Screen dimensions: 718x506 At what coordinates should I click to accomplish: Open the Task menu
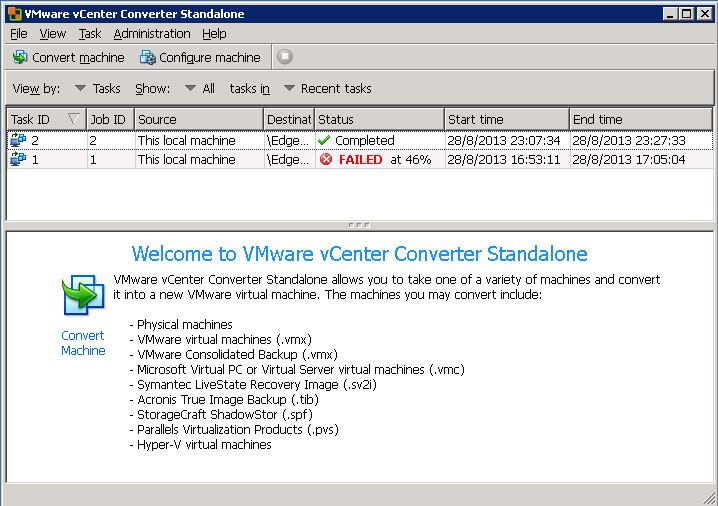point(90,34)
